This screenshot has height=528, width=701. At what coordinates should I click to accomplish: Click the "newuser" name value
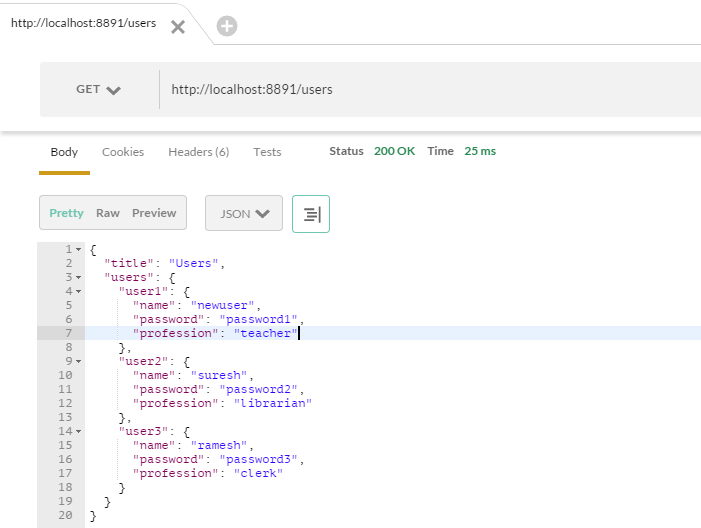point(222,305)
